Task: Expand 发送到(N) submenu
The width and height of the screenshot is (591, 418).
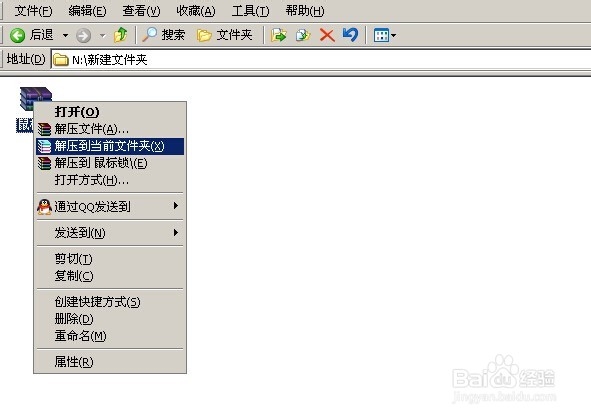Action: click(x=110, y=233)
